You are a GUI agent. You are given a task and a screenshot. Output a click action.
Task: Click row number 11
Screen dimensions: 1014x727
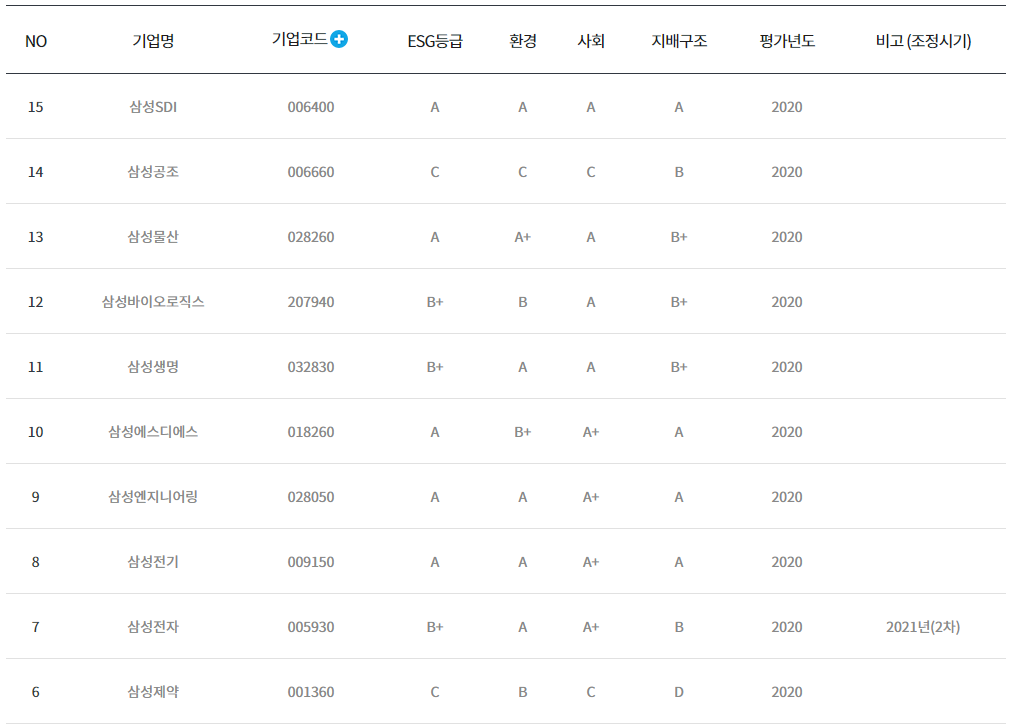tap(36, 367)
